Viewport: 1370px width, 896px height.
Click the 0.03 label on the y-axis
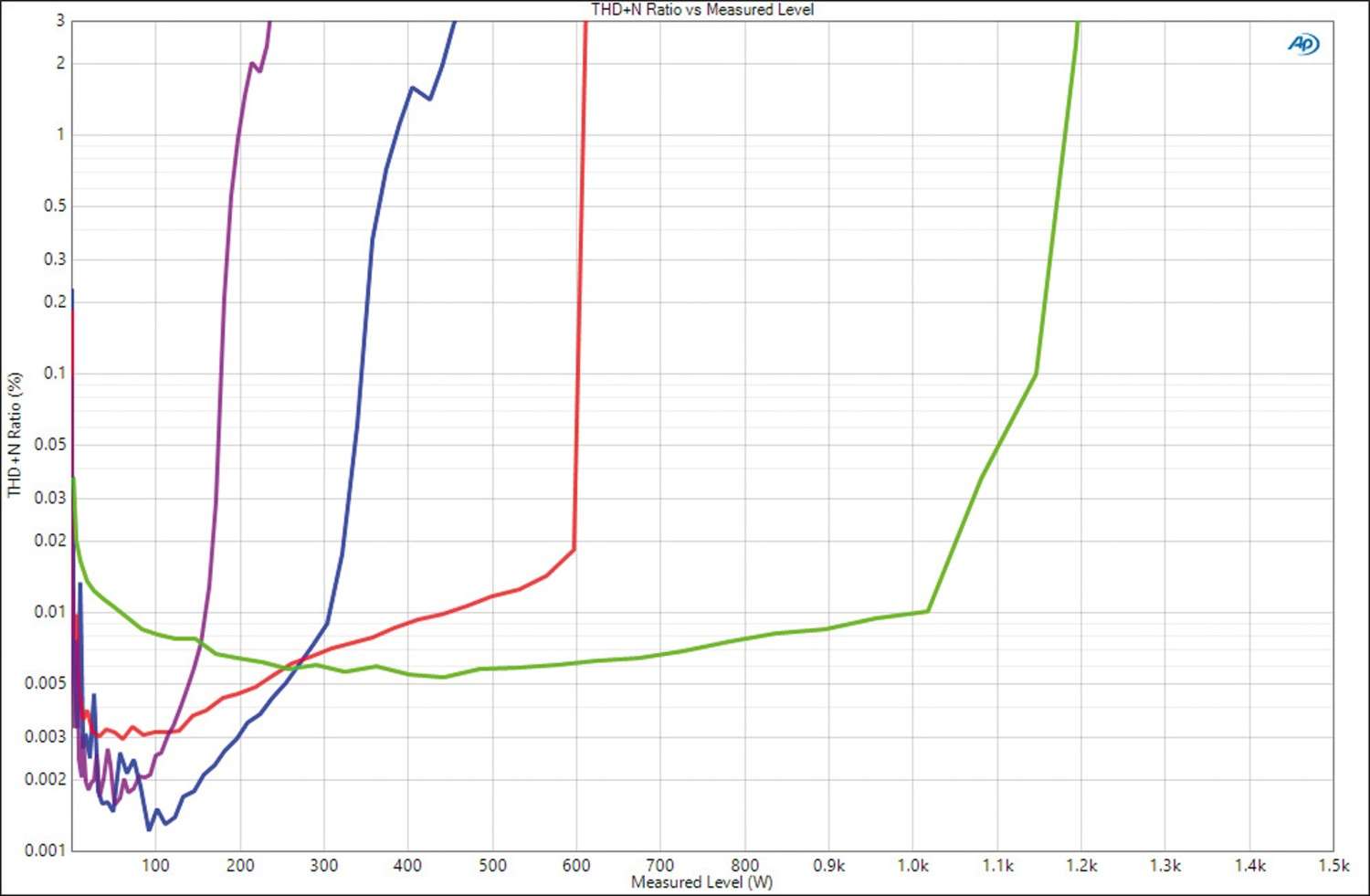pyautogui.click(x=50, y=497)
